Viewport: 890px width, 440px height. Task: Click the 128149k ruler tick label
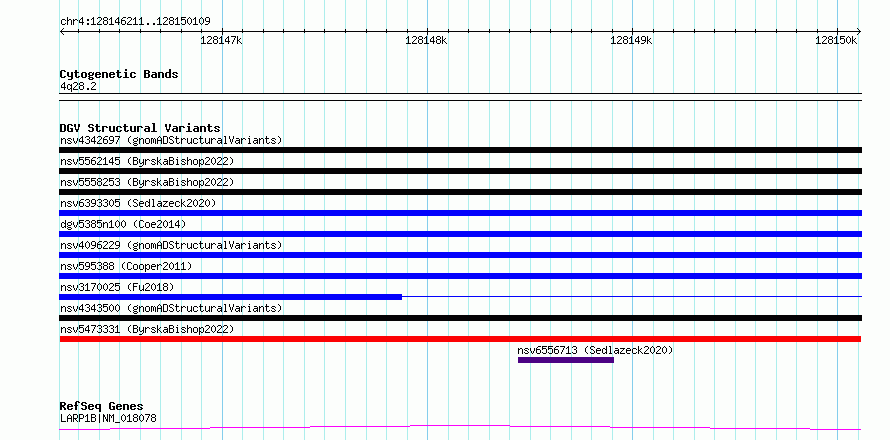click(631, 40)
